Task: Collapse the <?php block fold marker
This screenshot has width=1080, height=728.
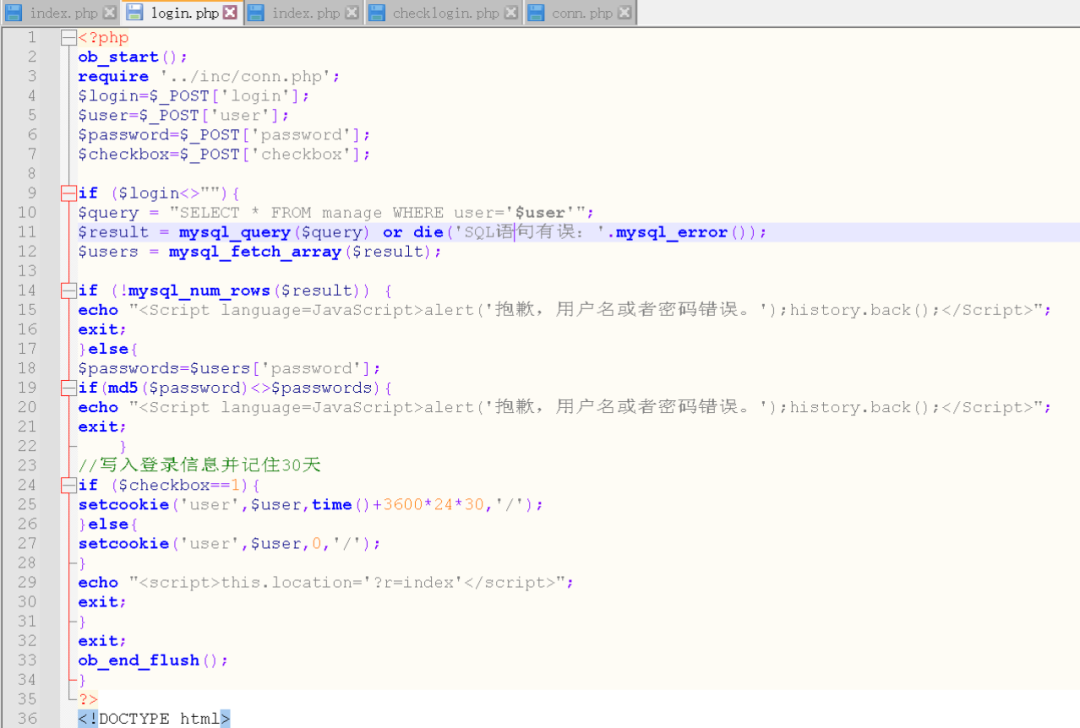Action: click(68, 38)
